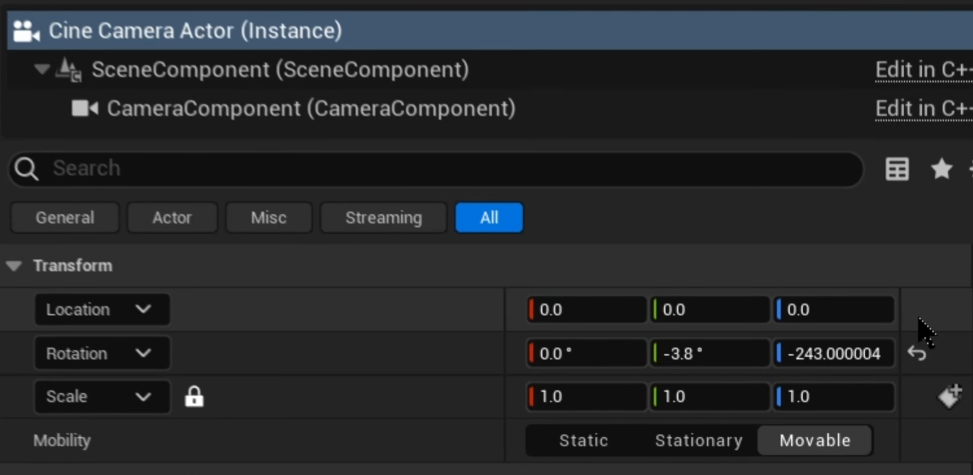Click the search magnifier icon

point(27,169)
